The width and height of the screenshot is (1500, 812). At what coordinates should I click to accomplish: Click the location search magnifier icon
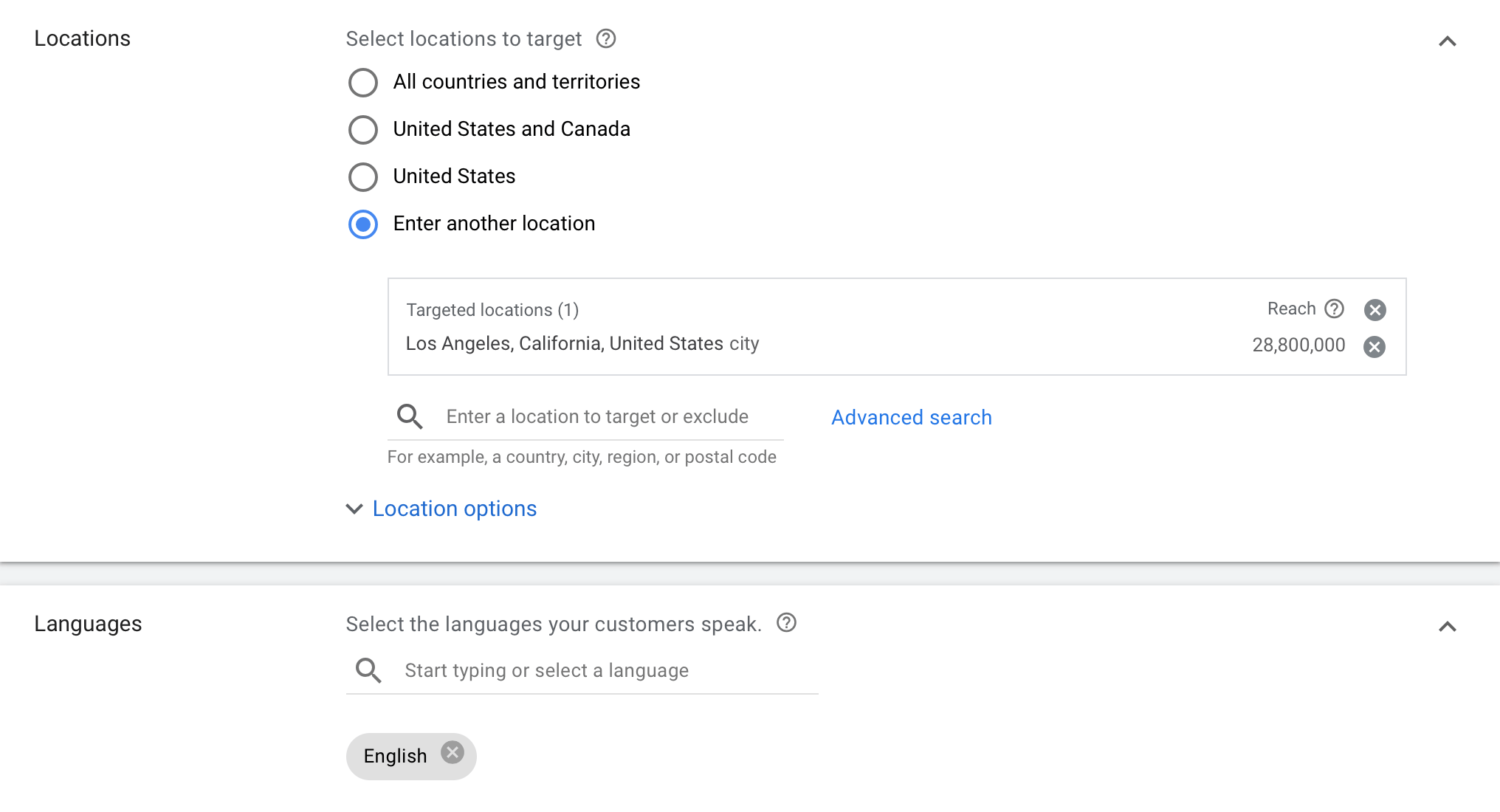408,416
